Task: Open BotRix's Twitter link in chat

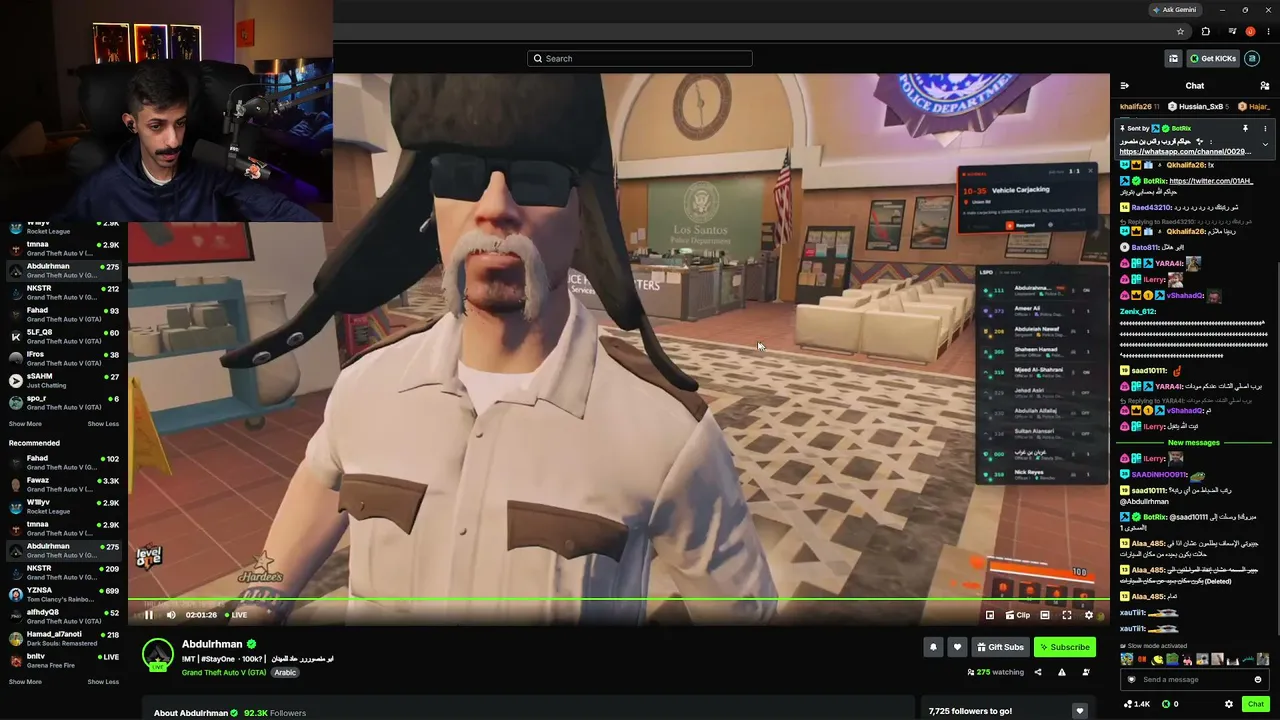Action: coord(1211,181)
